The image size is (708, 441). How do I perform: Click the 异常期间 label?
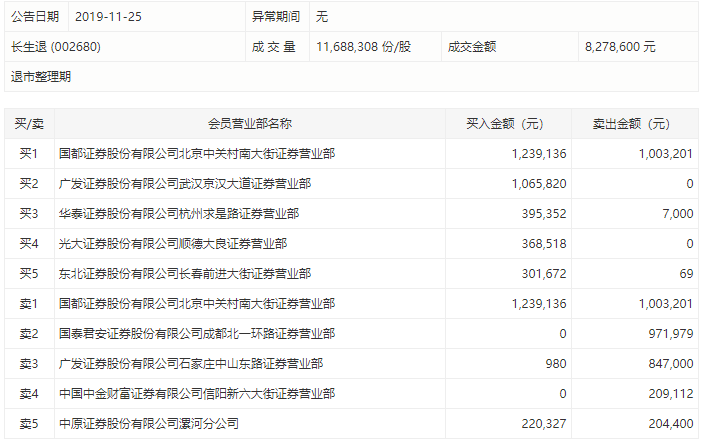click(276, 17)
